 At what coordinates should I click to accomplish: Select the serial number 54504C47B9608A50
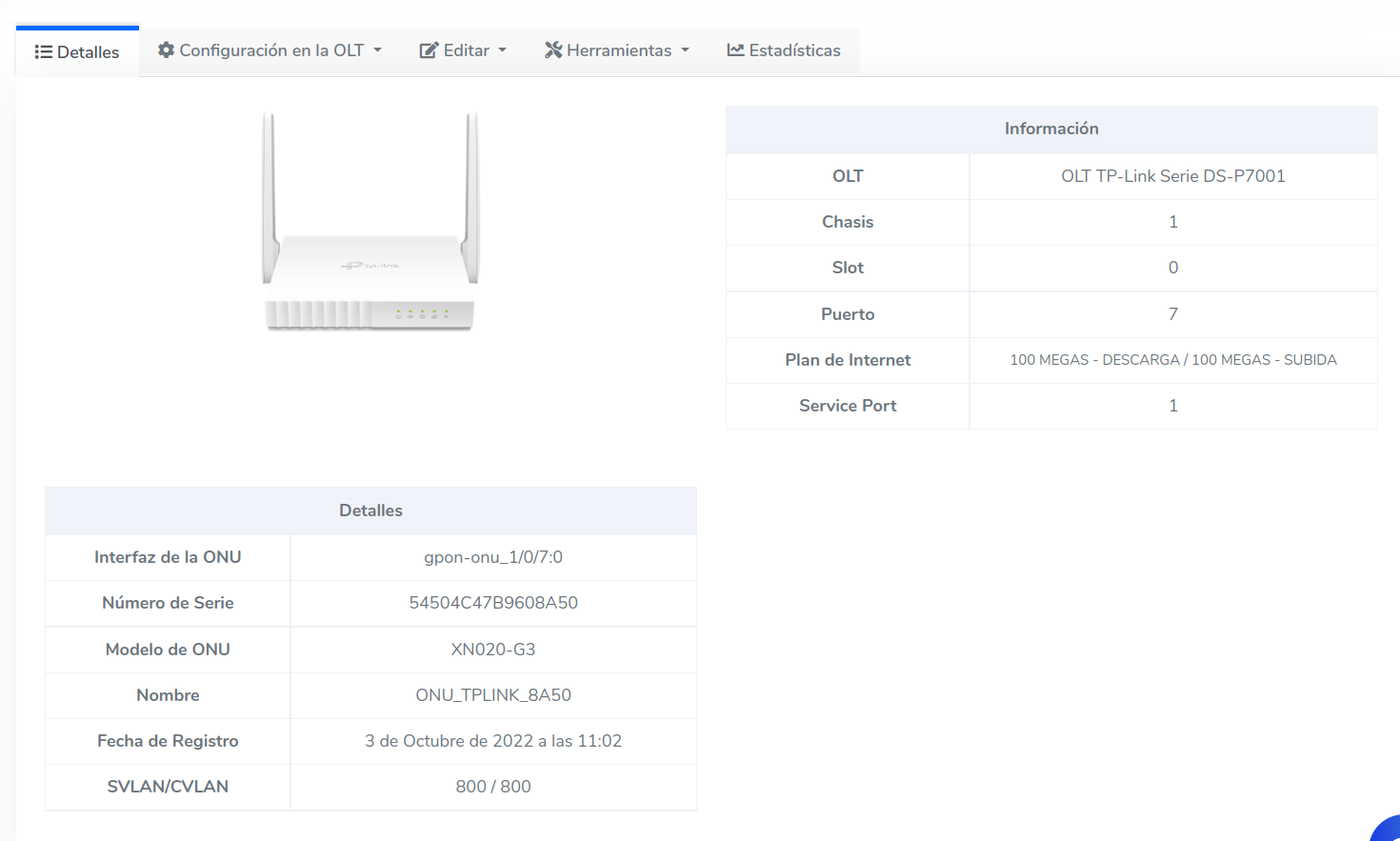coord(493,603)
